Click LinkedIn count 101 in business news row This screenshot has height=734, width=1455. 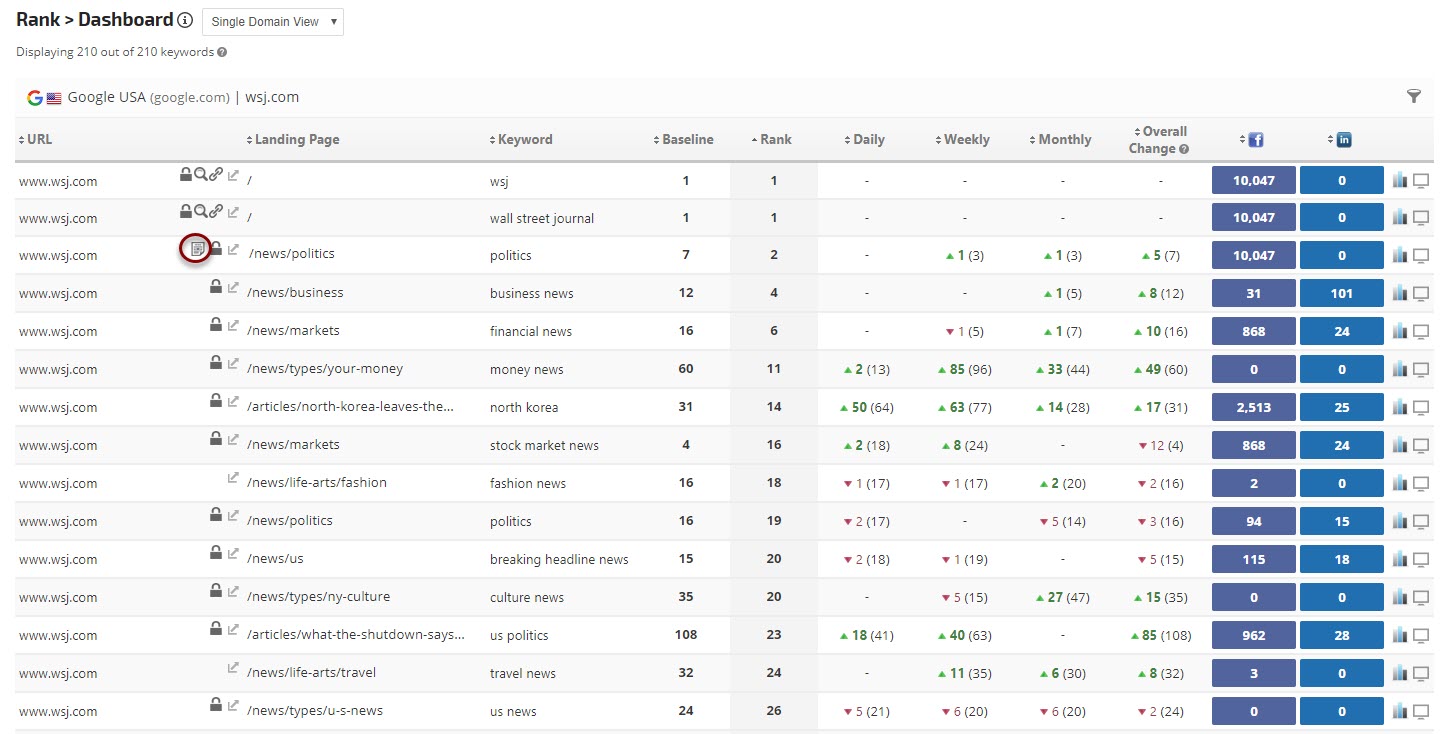tap(1342, 294)
